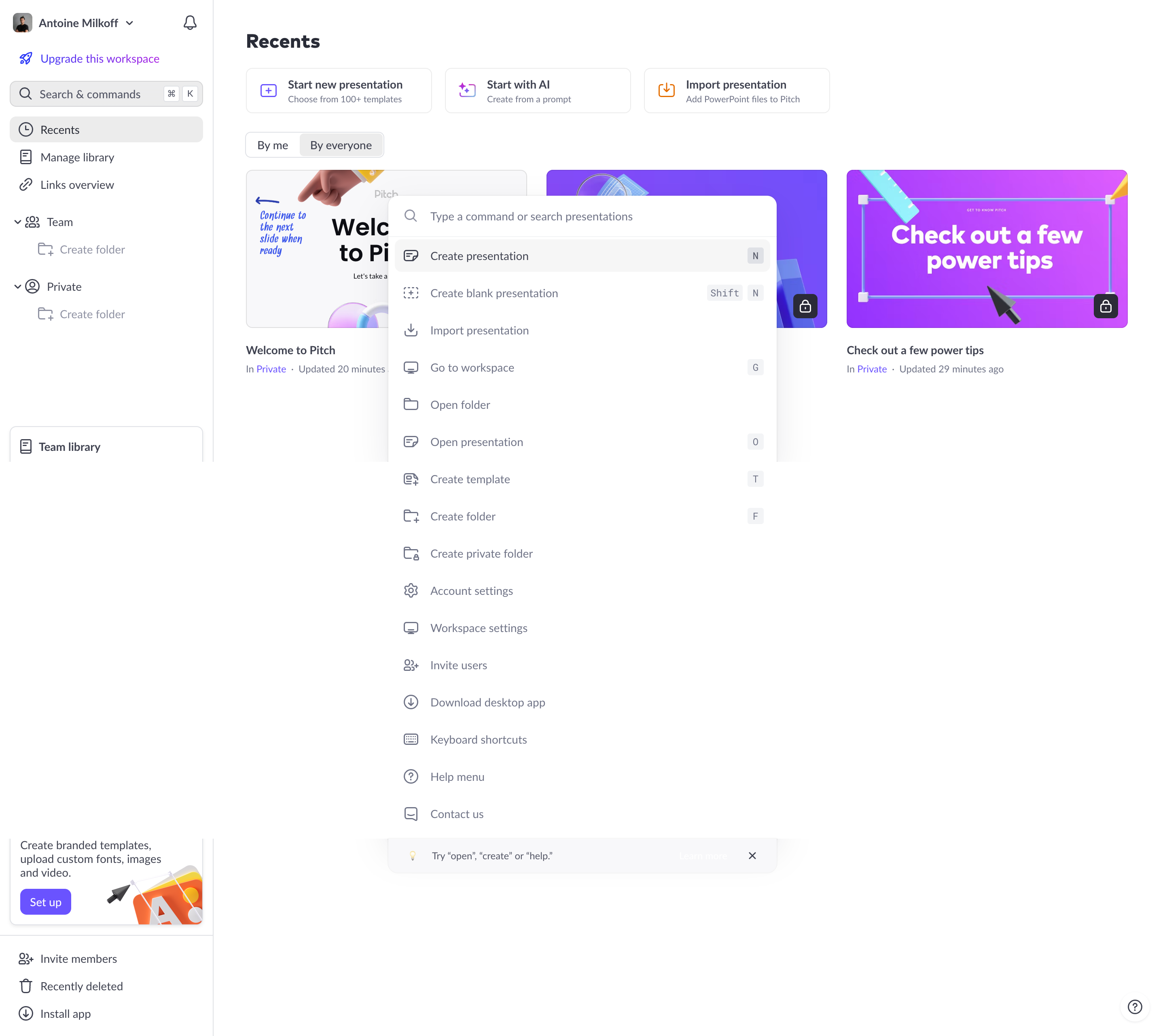Viewport: 1165px width, 1036px height.
Task: Select the By everyone filter
Action: (341, 145)
